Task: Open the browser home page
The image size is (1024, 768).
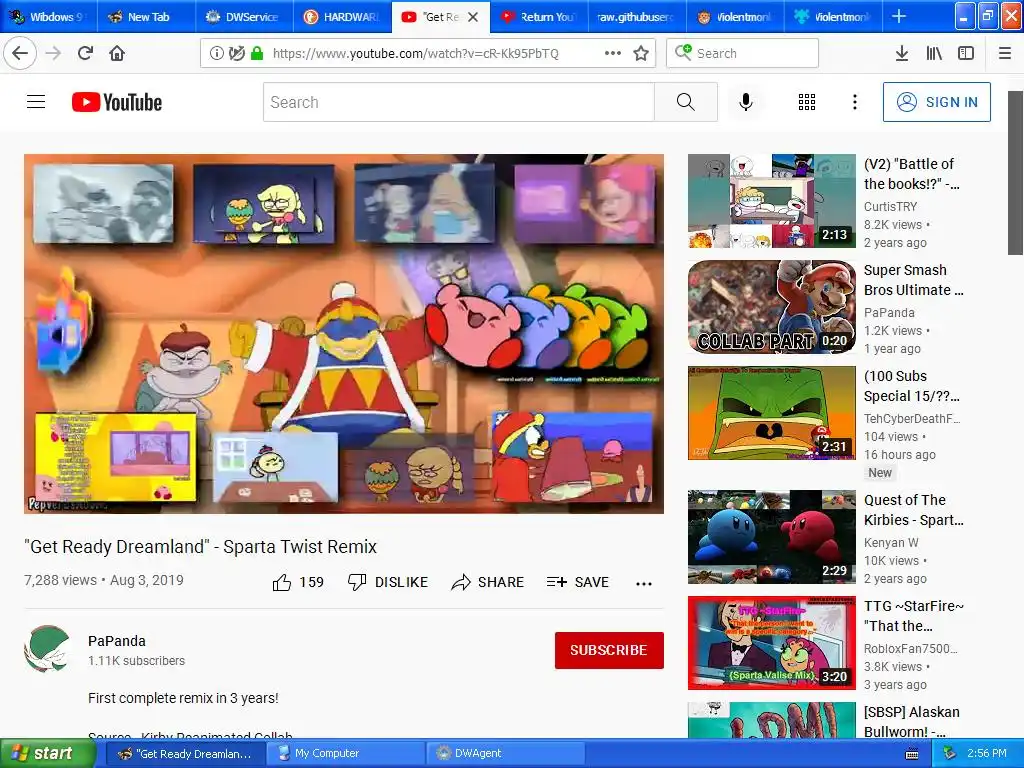Action: [117, 53]
